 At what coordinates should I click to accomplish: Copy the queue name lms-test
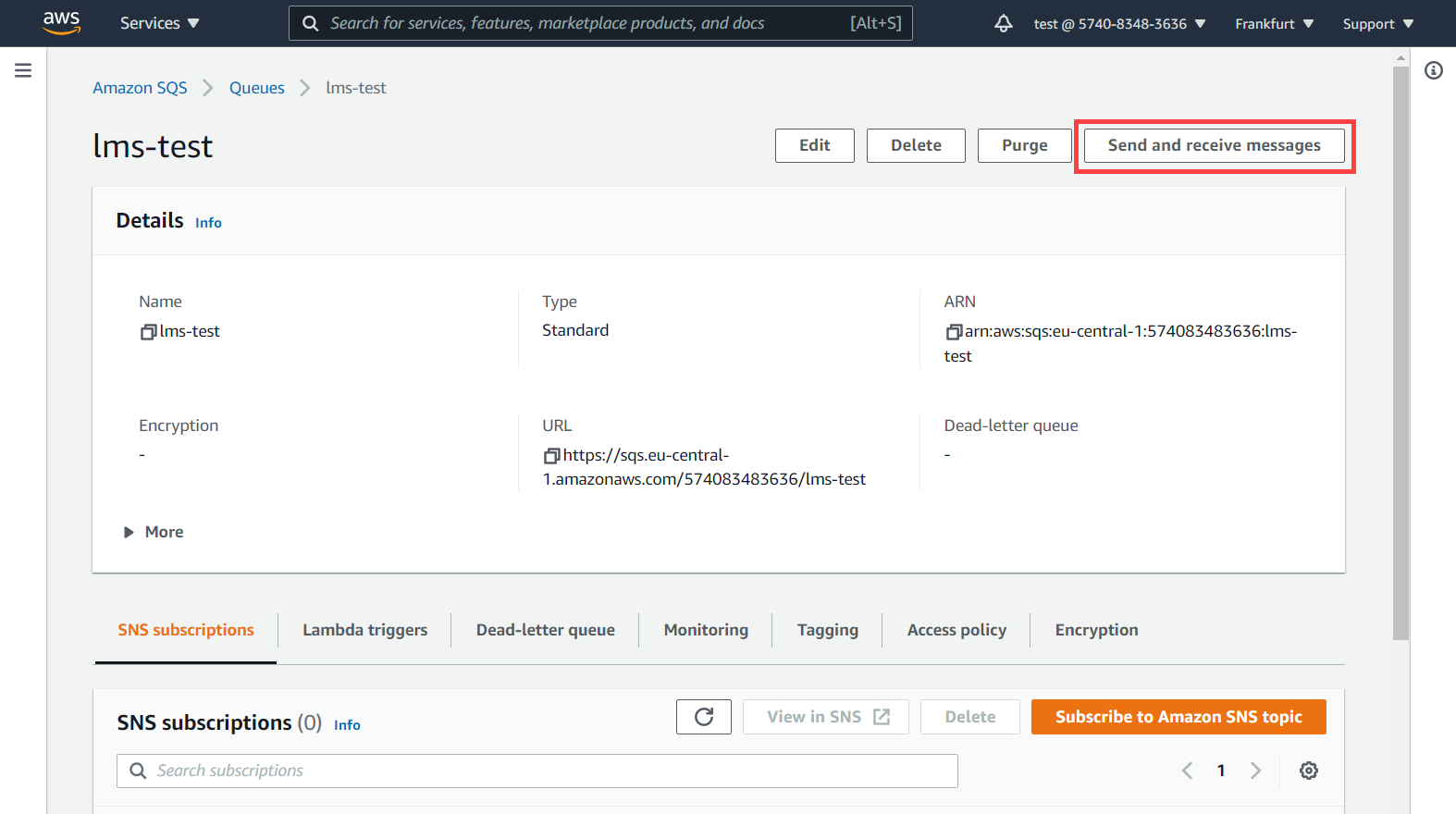click(148, 332)
